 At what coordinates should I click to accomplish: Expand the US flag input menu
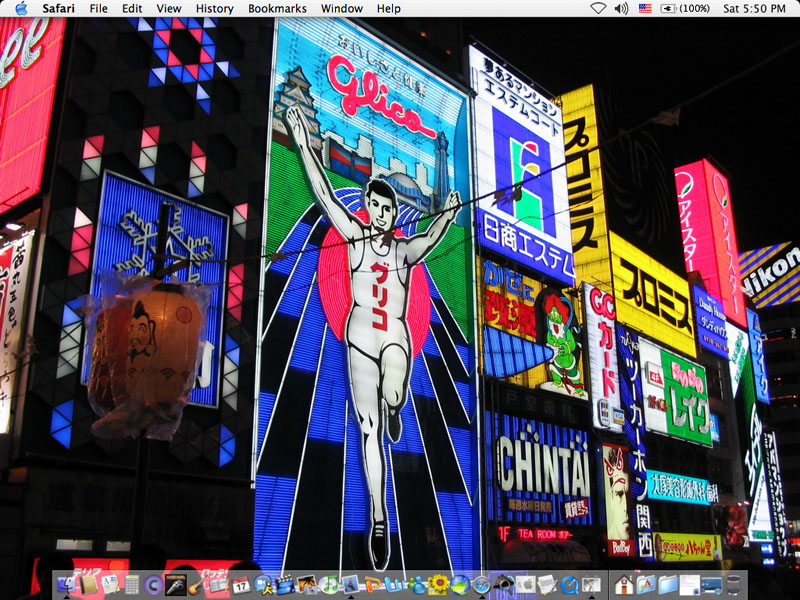645,8
